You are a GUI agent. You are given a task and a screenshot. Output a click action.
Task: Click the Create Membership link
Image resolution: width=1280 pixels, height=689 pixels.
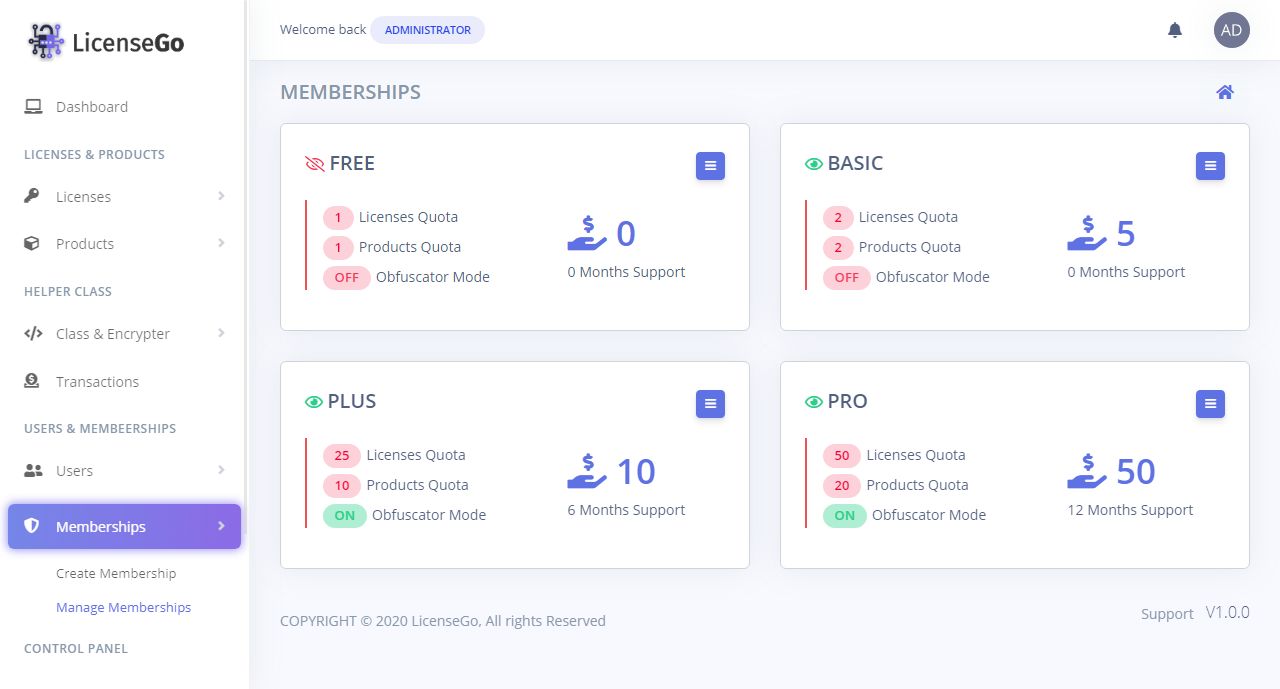pos(116,574)
